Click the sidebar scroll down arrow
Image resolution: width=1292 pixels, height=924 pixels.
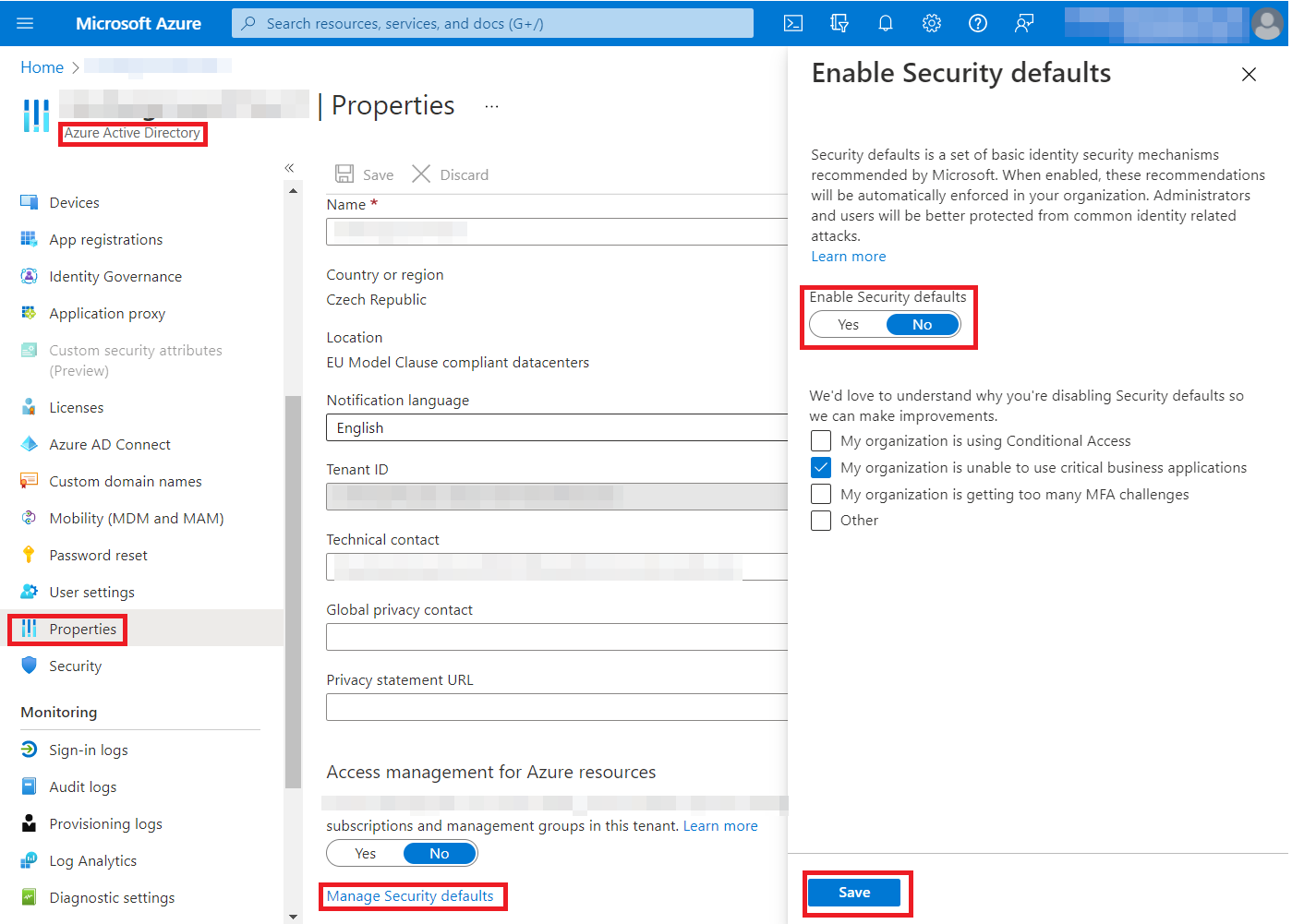(294, 916)
